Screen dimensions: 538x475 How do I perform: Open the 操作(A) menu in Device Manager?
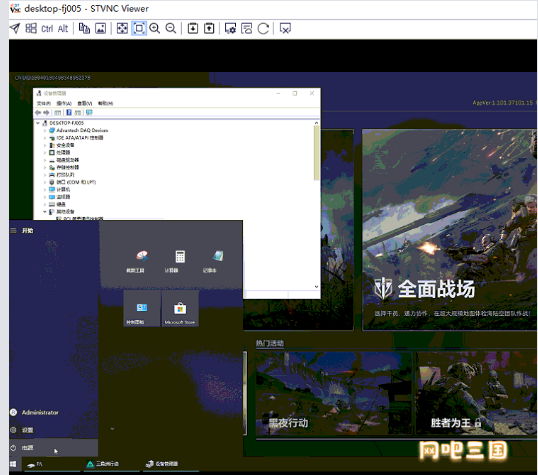pyautogui.click(x=64, y=103)
